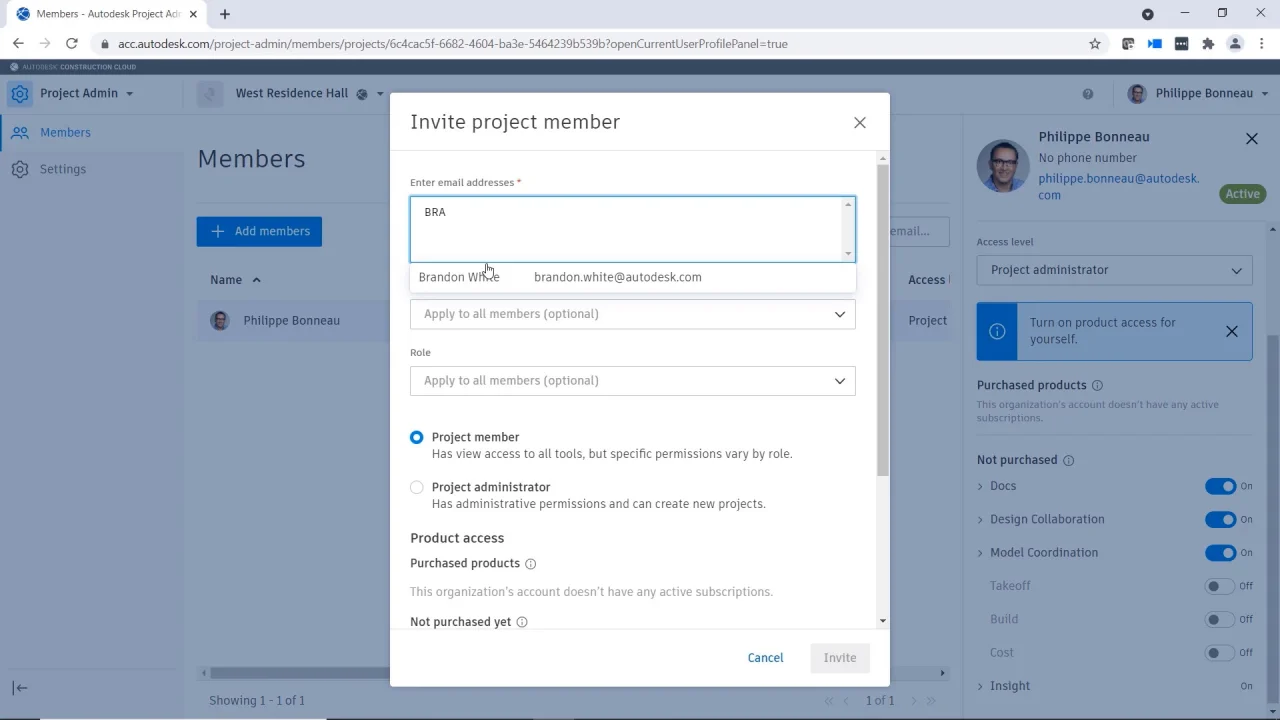The width and height of the screenshot is (1280, 720).
Task: Open a new browser tab
Action: click(225, 14)
